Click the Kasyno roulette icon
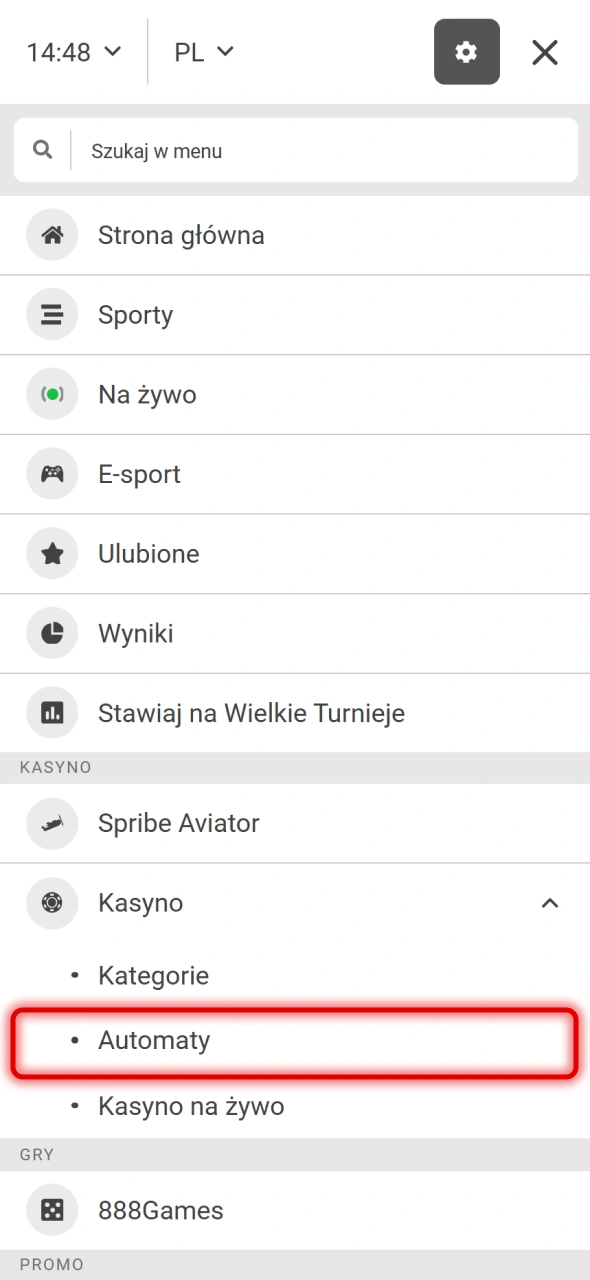590x1280 pixels. [x=51, y=903]
